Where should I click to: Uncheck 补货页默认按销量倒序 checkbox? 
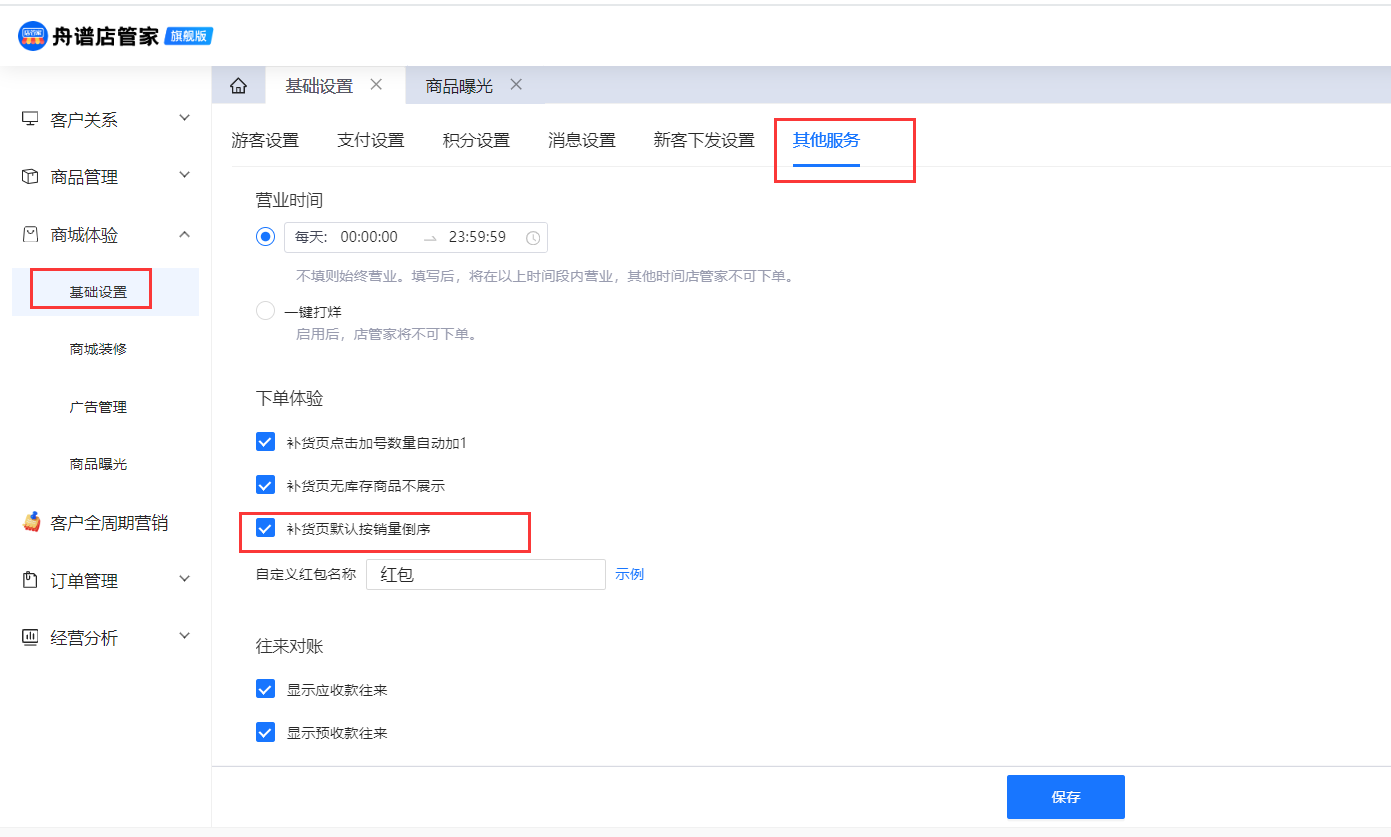(x=265, y=528)
